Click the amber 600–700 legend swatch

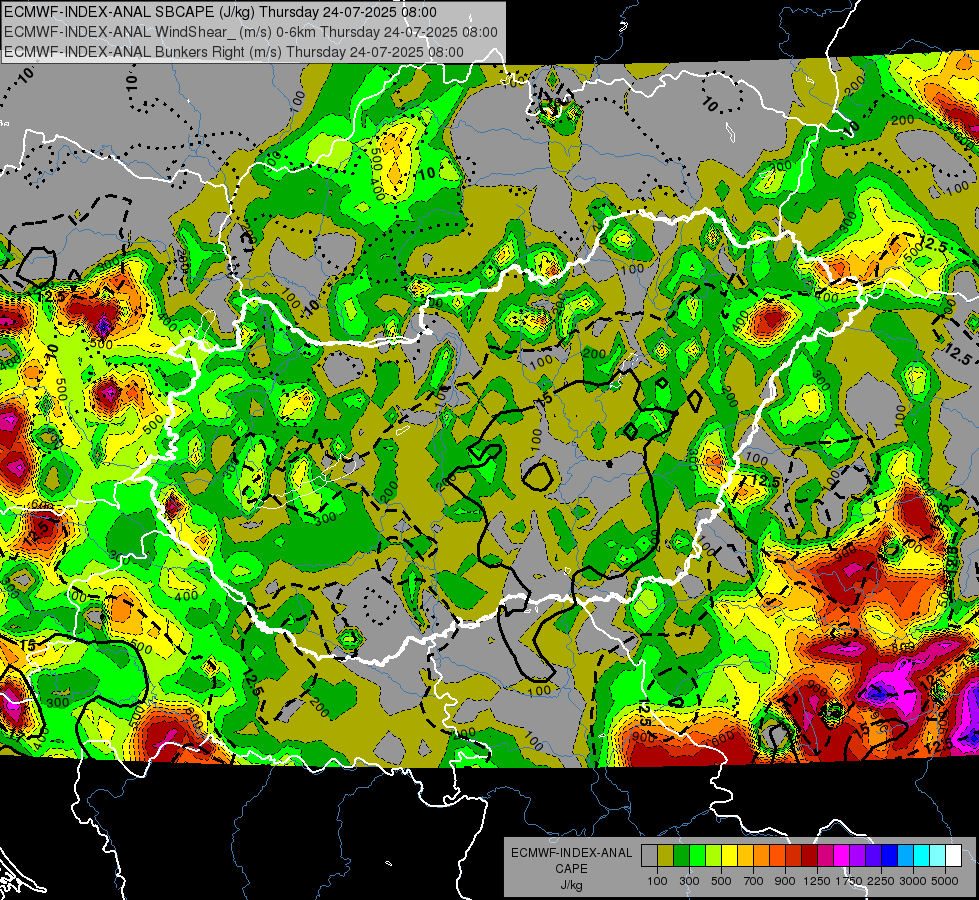click(745, 856)
